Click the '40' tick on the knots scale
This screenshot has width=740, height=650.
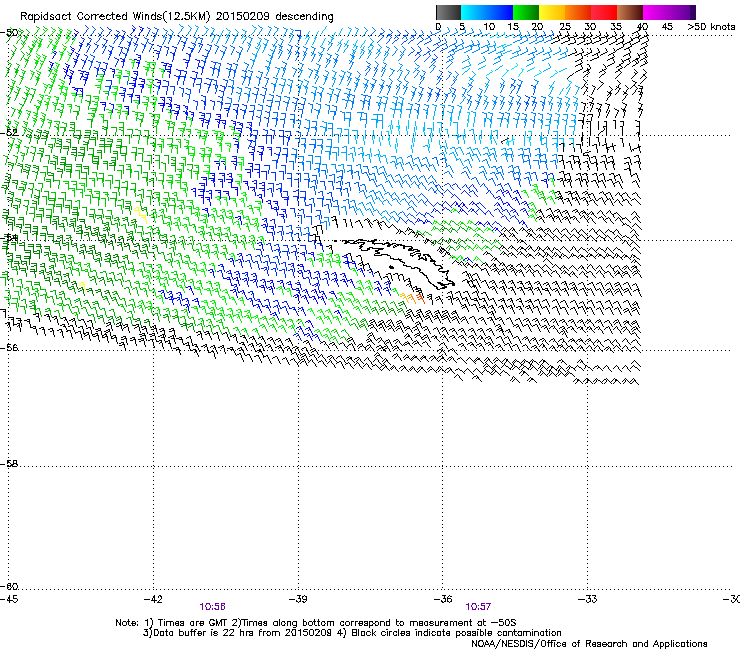[642, 27]
